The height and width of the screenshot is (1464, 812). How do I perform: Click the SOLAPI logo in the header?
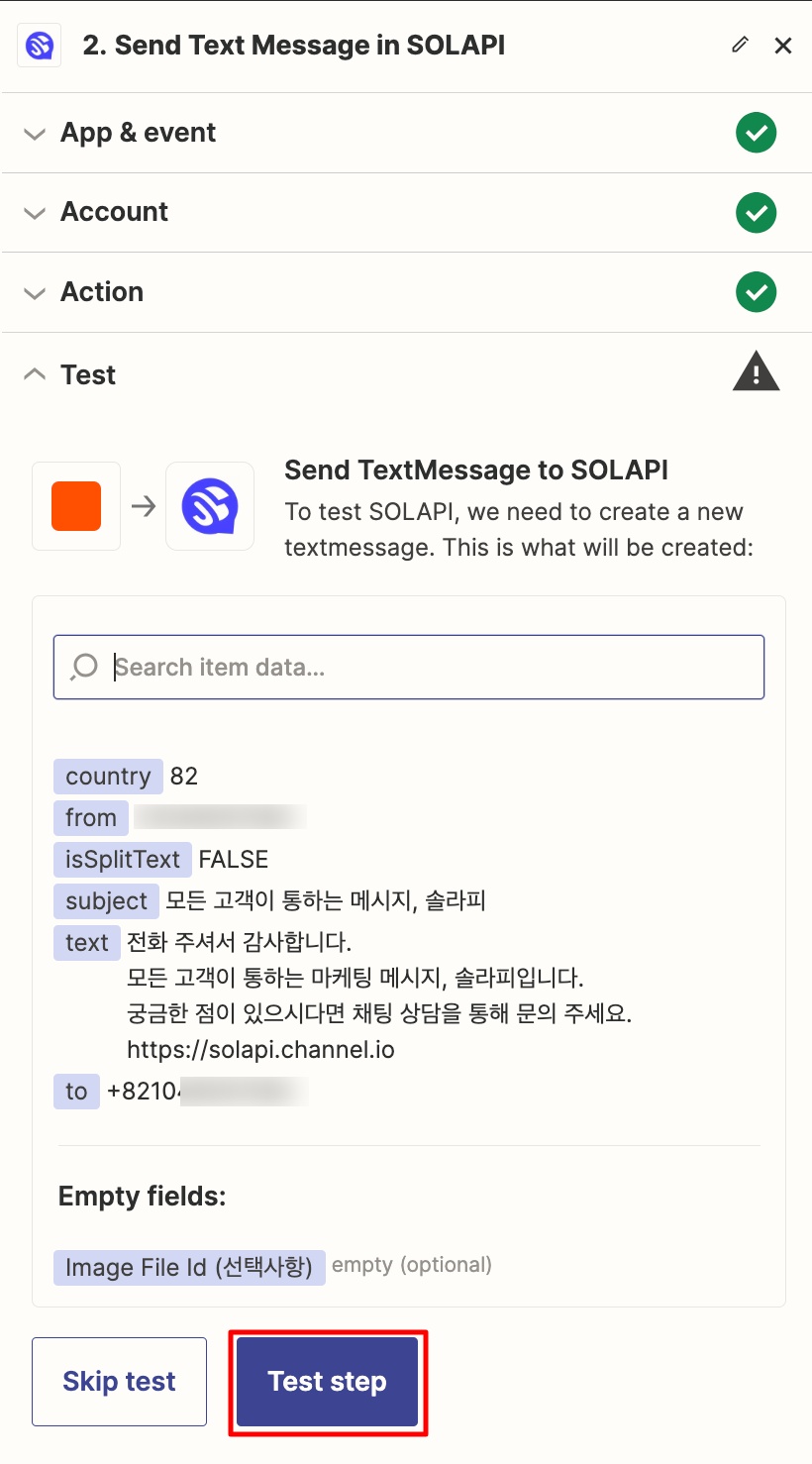point(40,46)
